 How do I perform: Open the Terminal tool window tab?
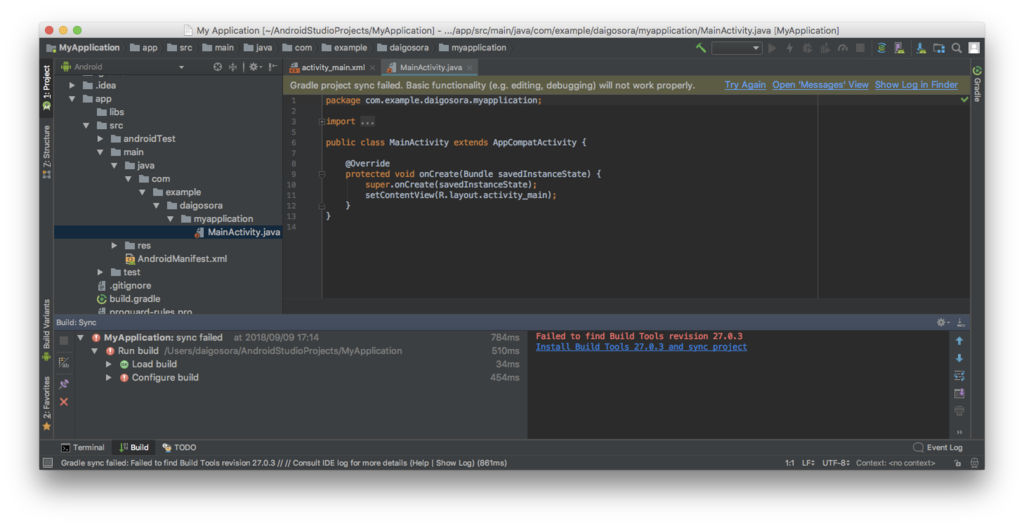coord(83,448)
